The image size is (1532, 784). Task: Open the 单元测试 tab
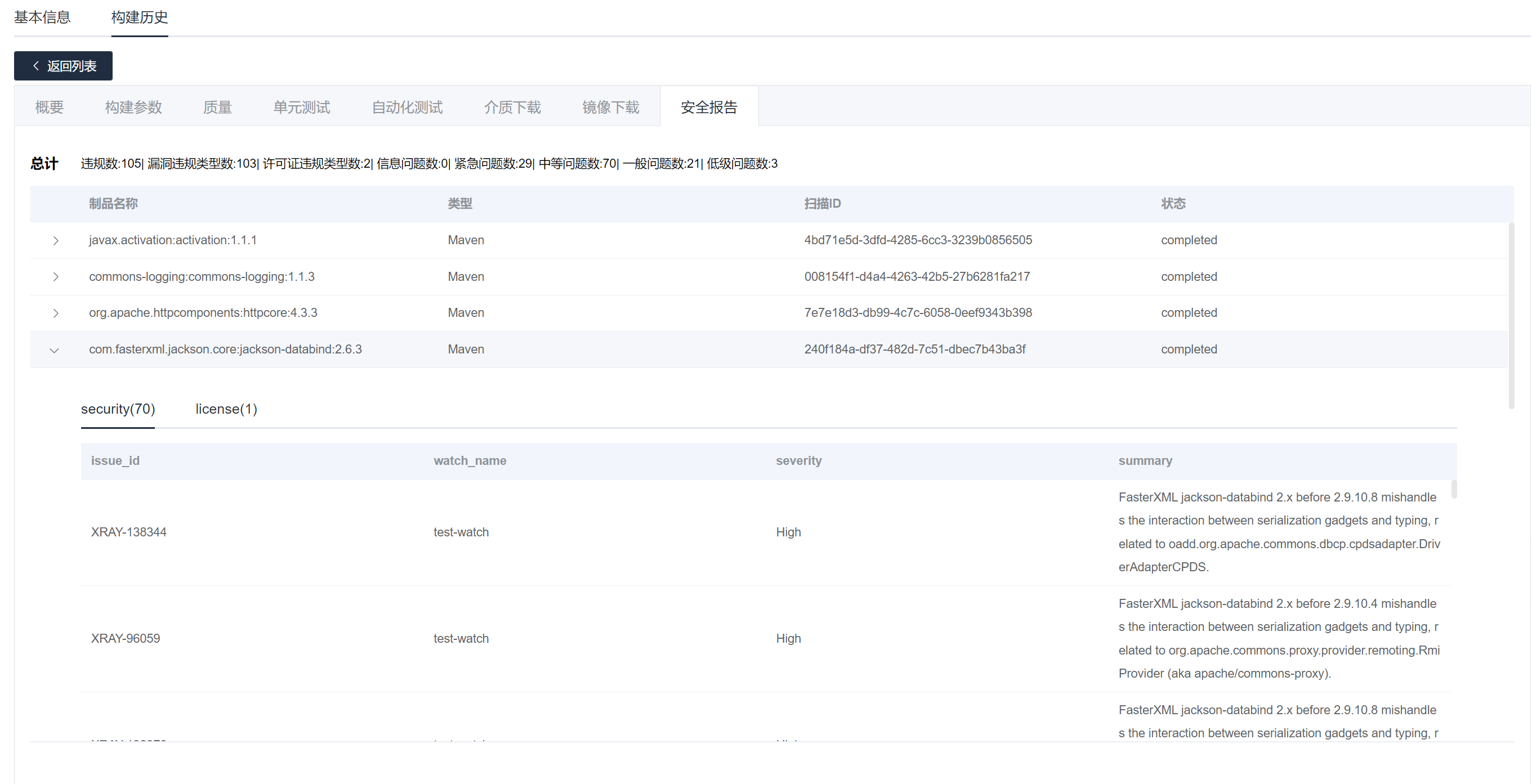pos(302,107)
